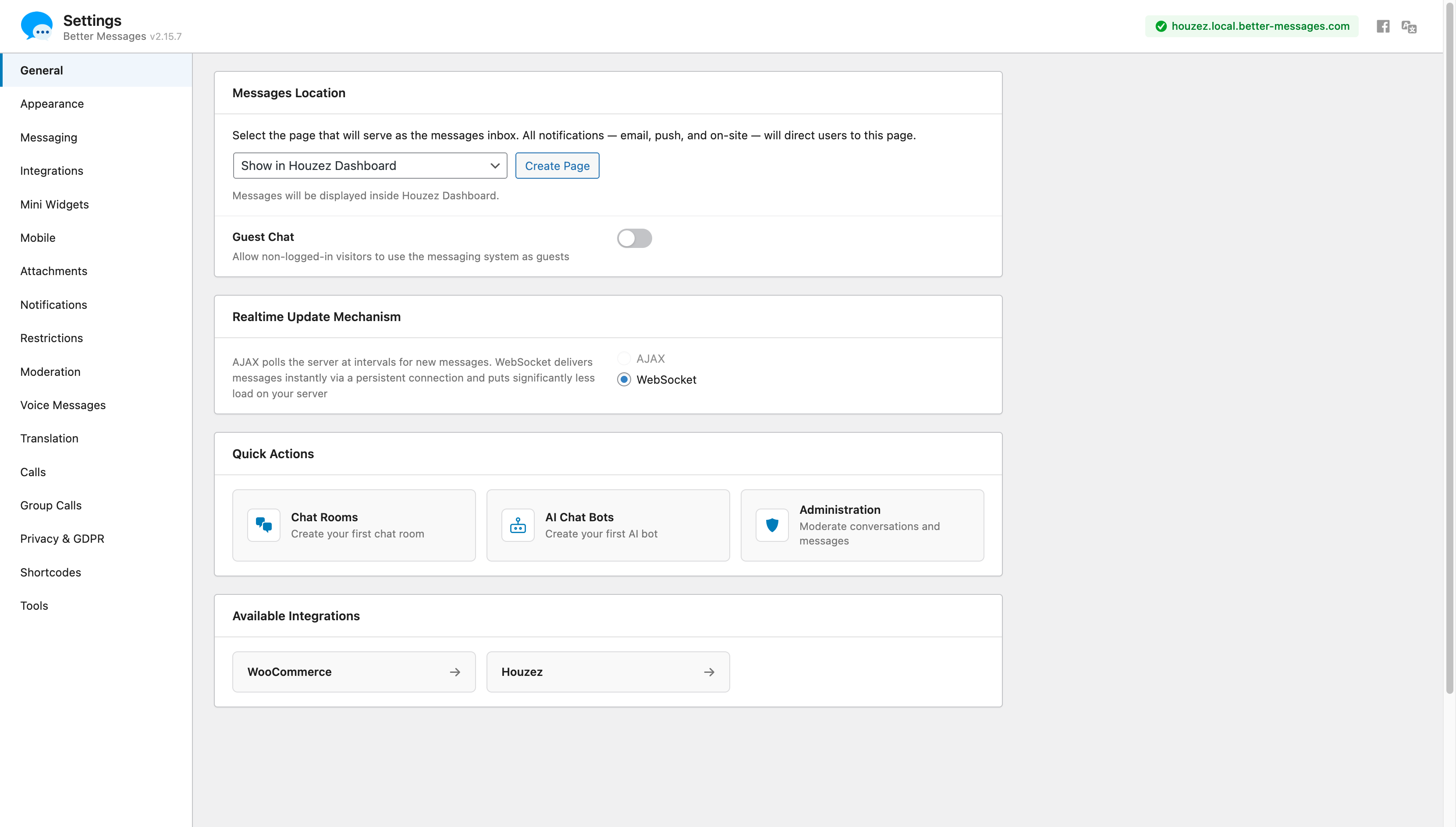Click the translation icon in the header
Screen dimensions: 1456x827
tap(1409, 27)
